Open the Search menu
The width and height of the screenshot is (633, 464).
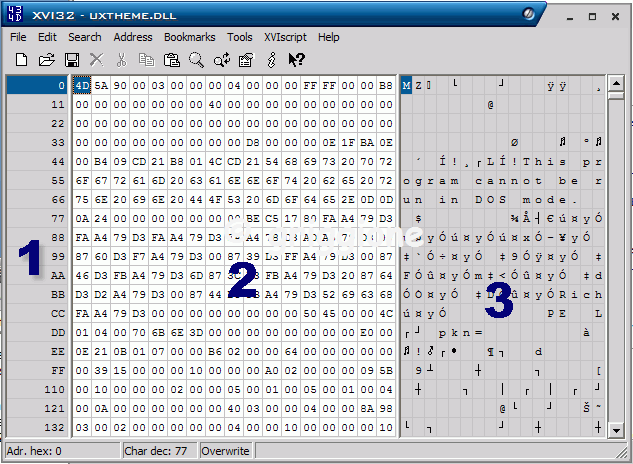[85, 37]
